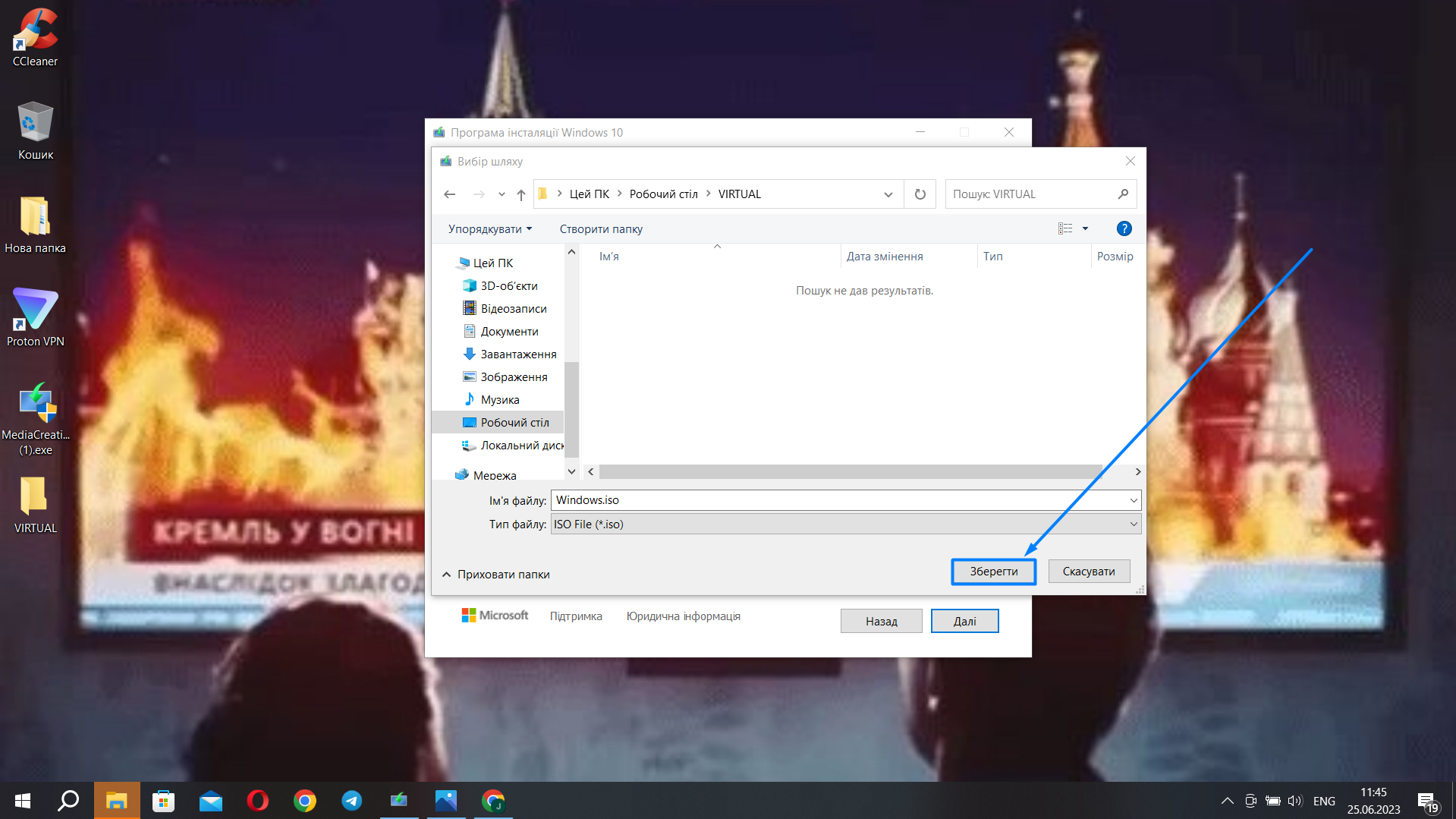Open Юридична інформація link
The height and width of the screenshot is (819, 1456).
click(x=683, y=616)
